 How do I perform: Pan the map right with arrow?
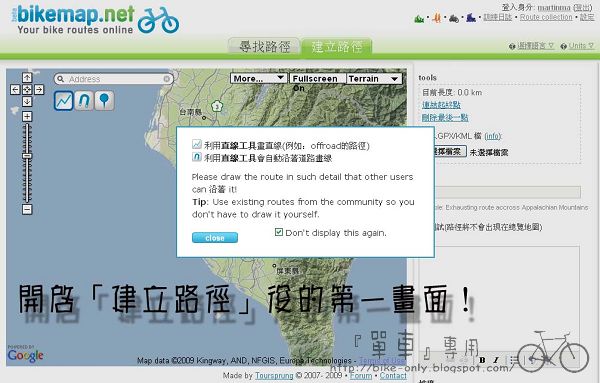39,90
